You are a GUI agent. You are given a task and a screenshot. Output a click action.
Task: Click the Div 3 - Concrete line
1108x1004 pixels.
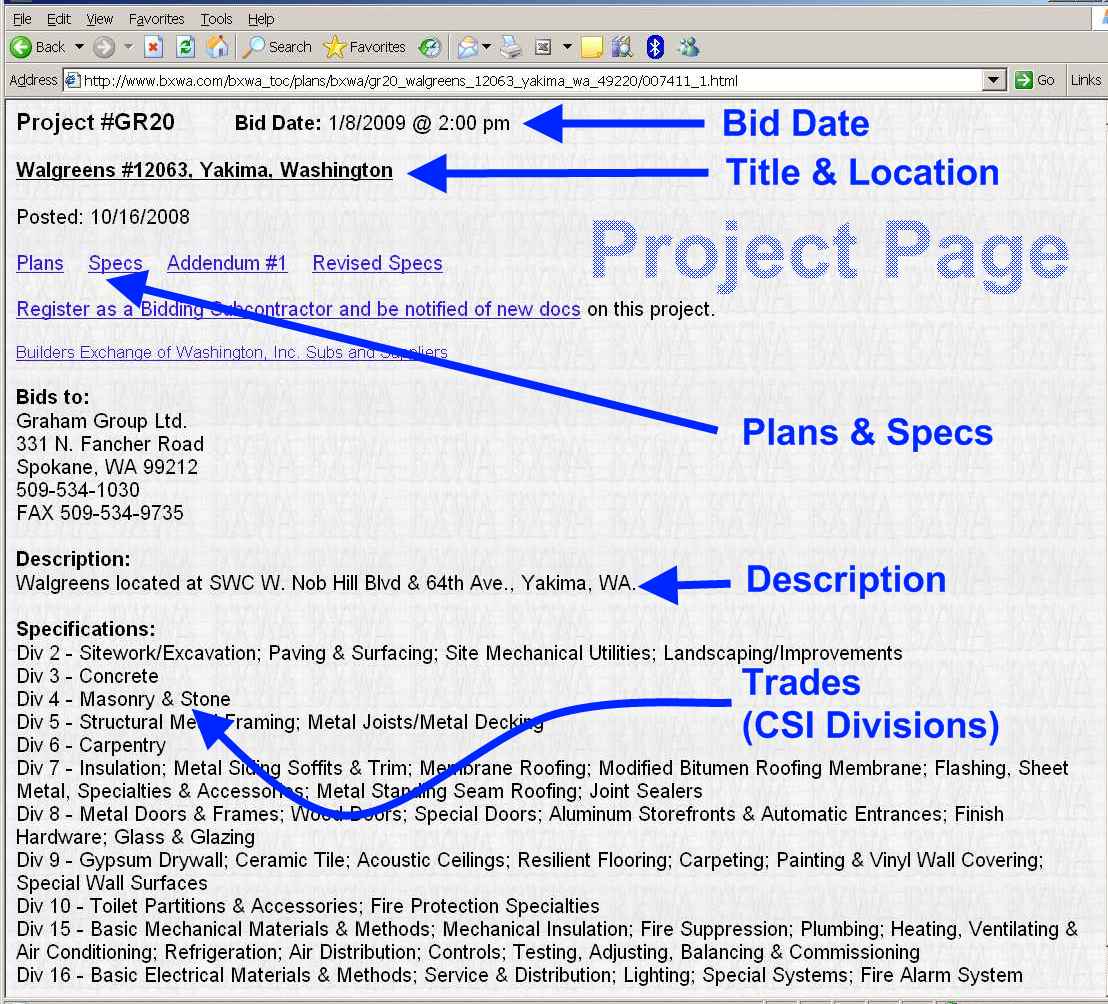(x=88, y=676)
